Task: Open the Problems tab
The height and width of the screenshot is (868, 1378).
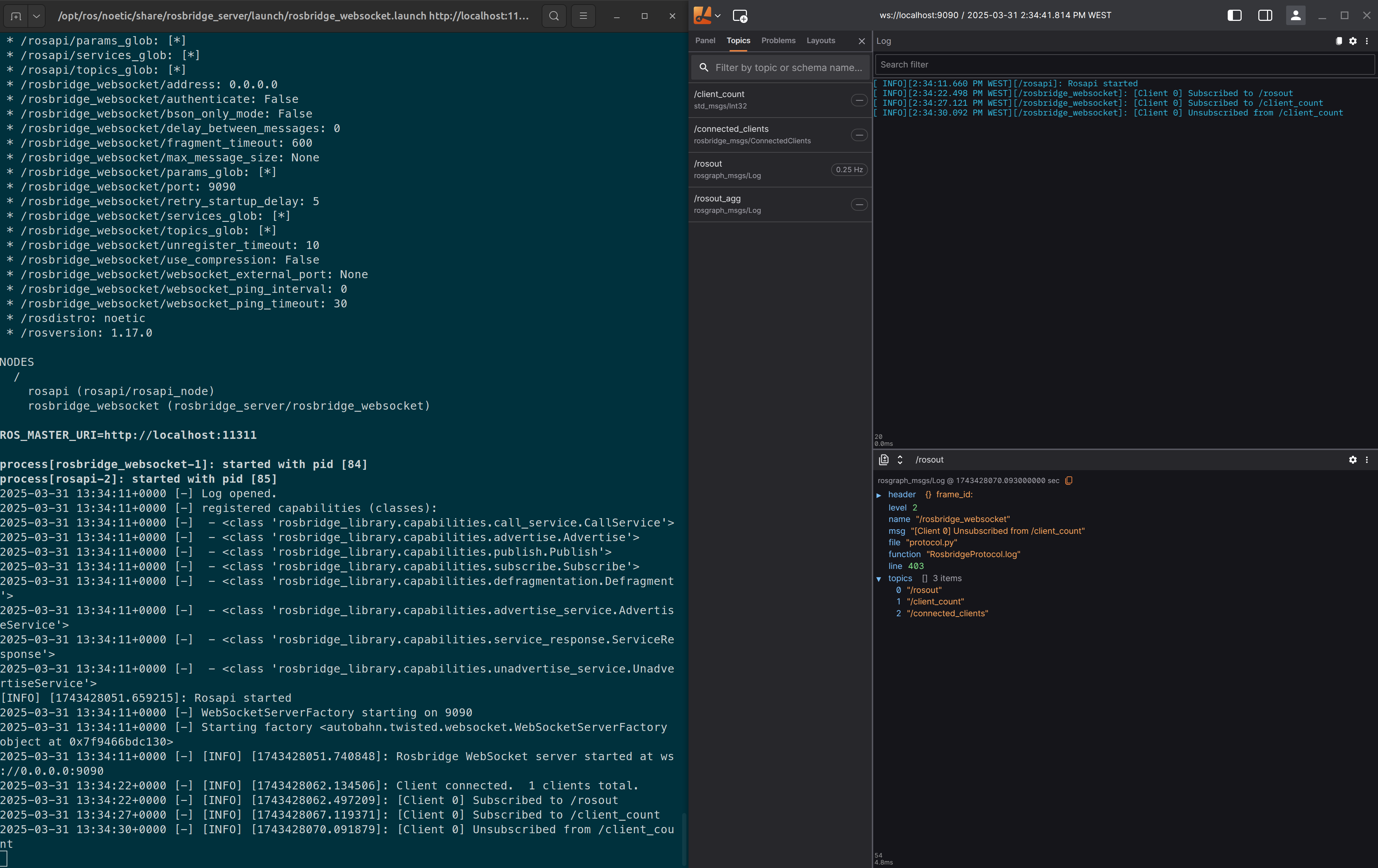Action: (x=778, y=41)
